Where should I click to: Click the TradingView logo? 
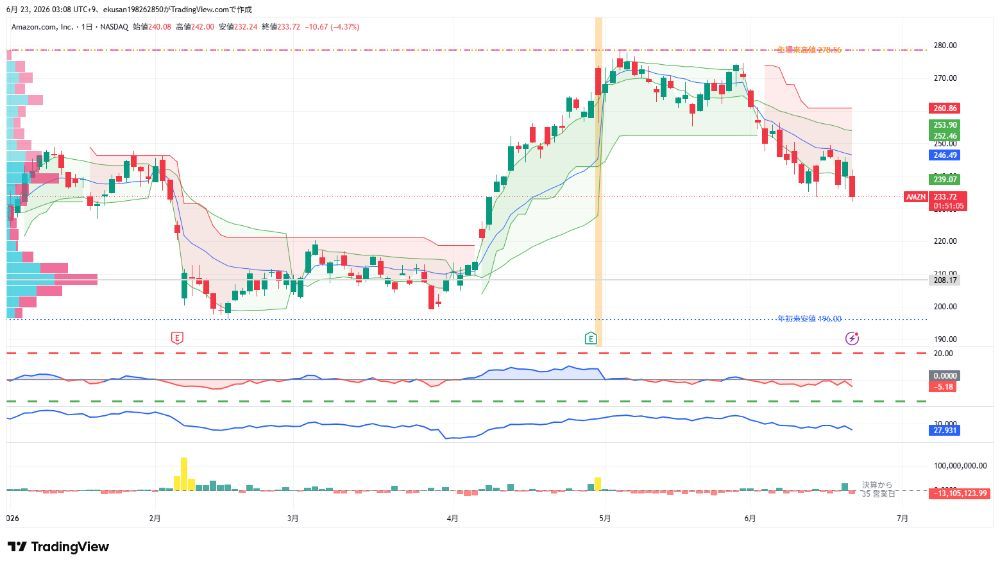(58, 547)
